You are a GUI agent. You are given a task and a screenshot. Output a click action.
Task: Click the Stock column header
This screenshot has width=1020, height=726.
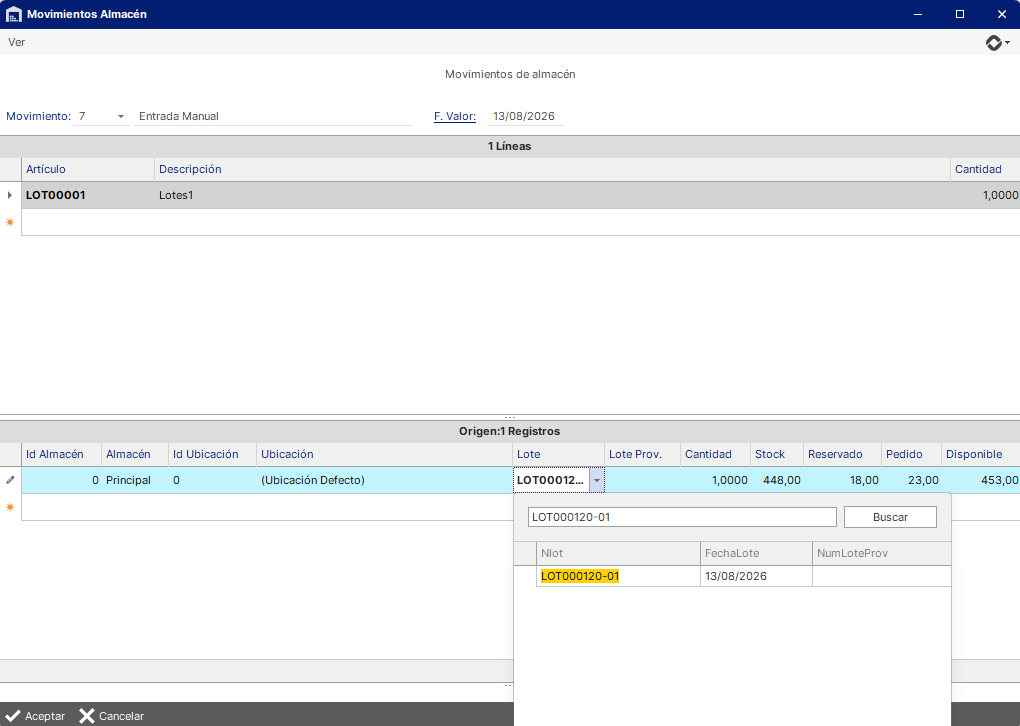pos(777,454)
